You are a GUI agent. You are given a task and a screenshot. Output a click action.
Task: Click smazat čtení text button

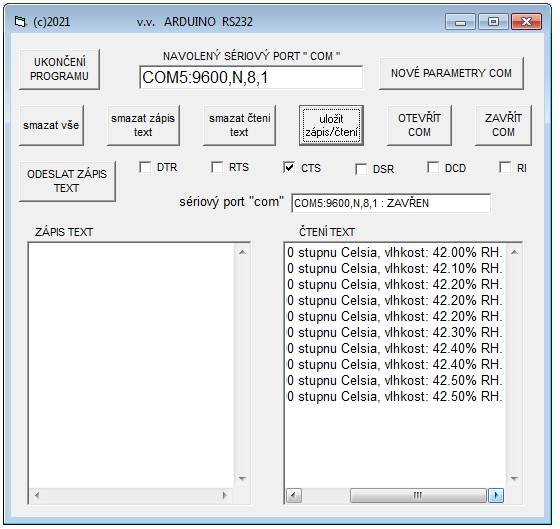click(239, 125)
